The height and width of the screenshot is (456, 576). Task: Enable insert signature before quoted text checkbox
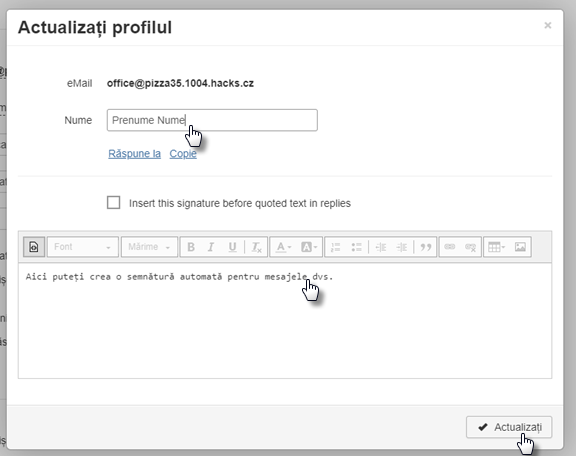click(114, 202)
